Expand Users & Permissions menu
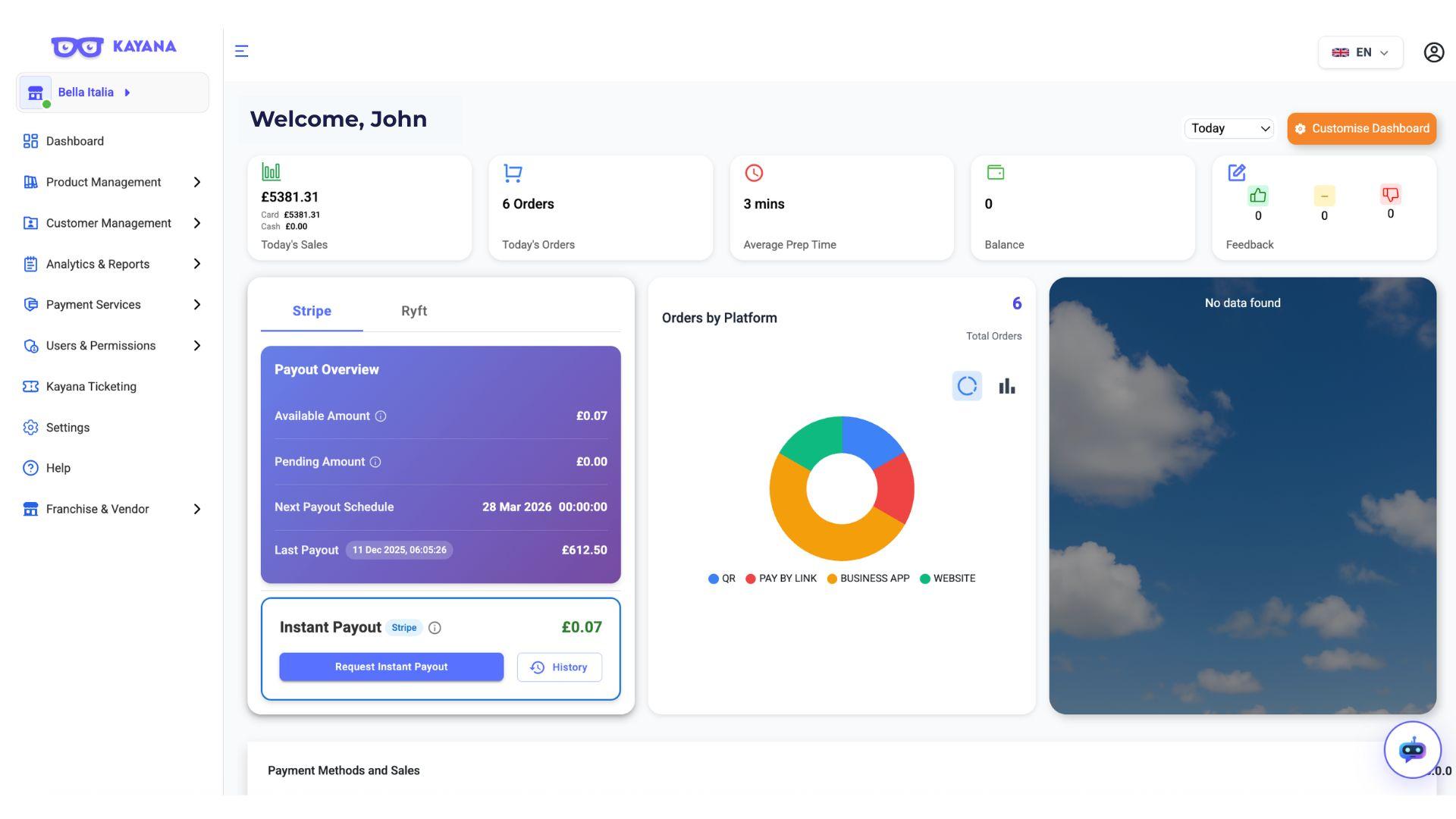Screen dimensions: 1456x819 click(113, 346)
